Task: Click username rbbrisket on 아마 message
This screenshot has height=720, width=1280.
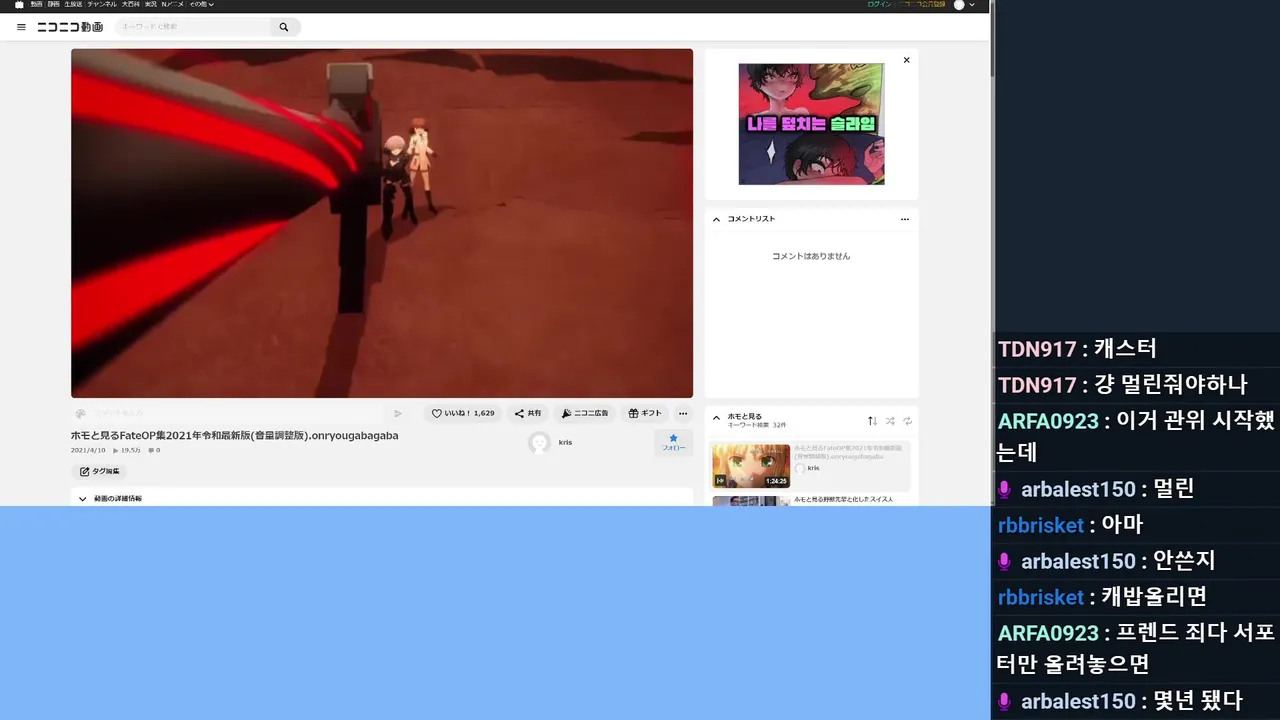Action: pyautogui.click(x=1041, y=525)
